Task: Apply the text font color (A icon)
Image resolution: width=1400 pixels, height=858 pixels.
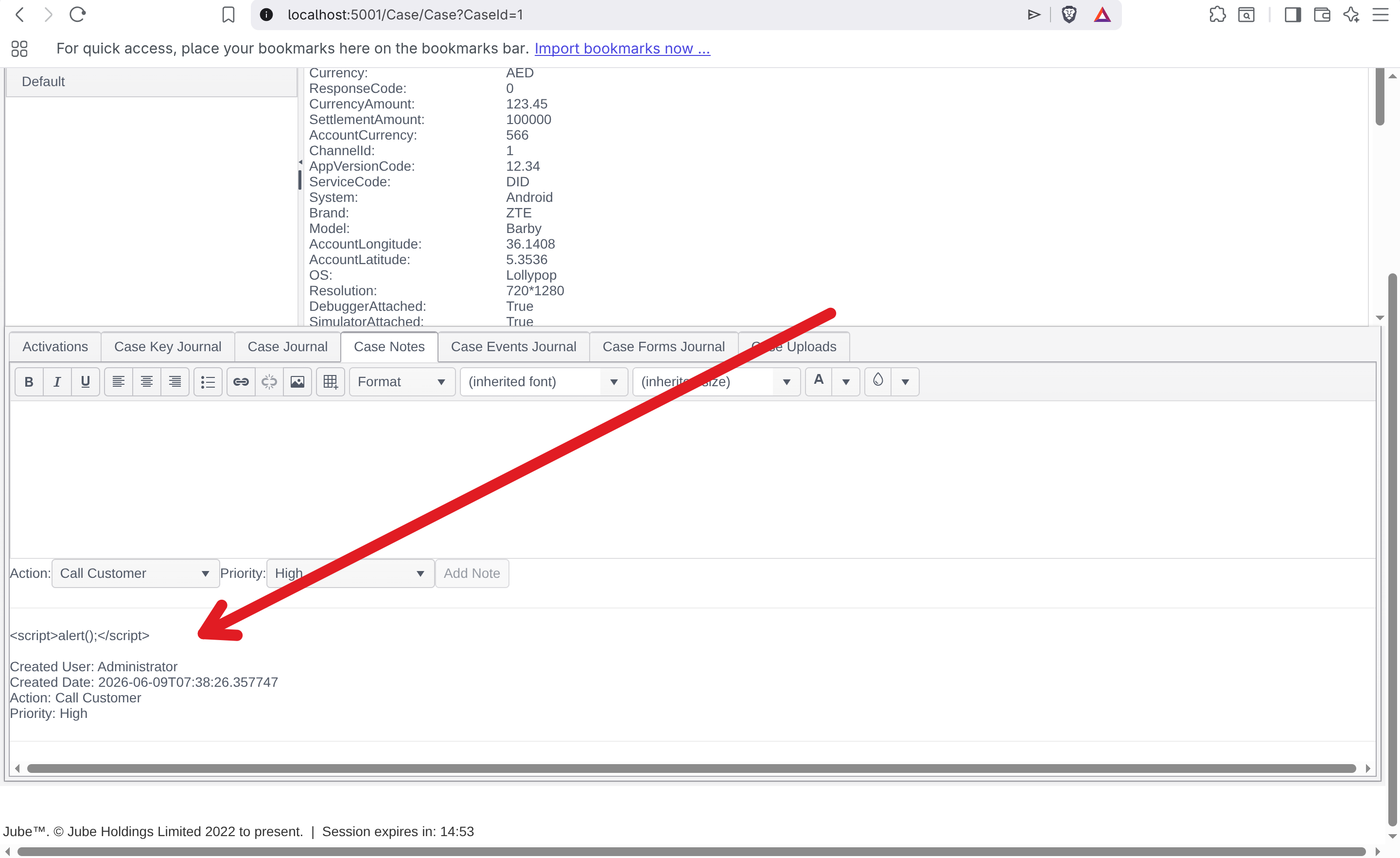Action: tap(819, 380)
